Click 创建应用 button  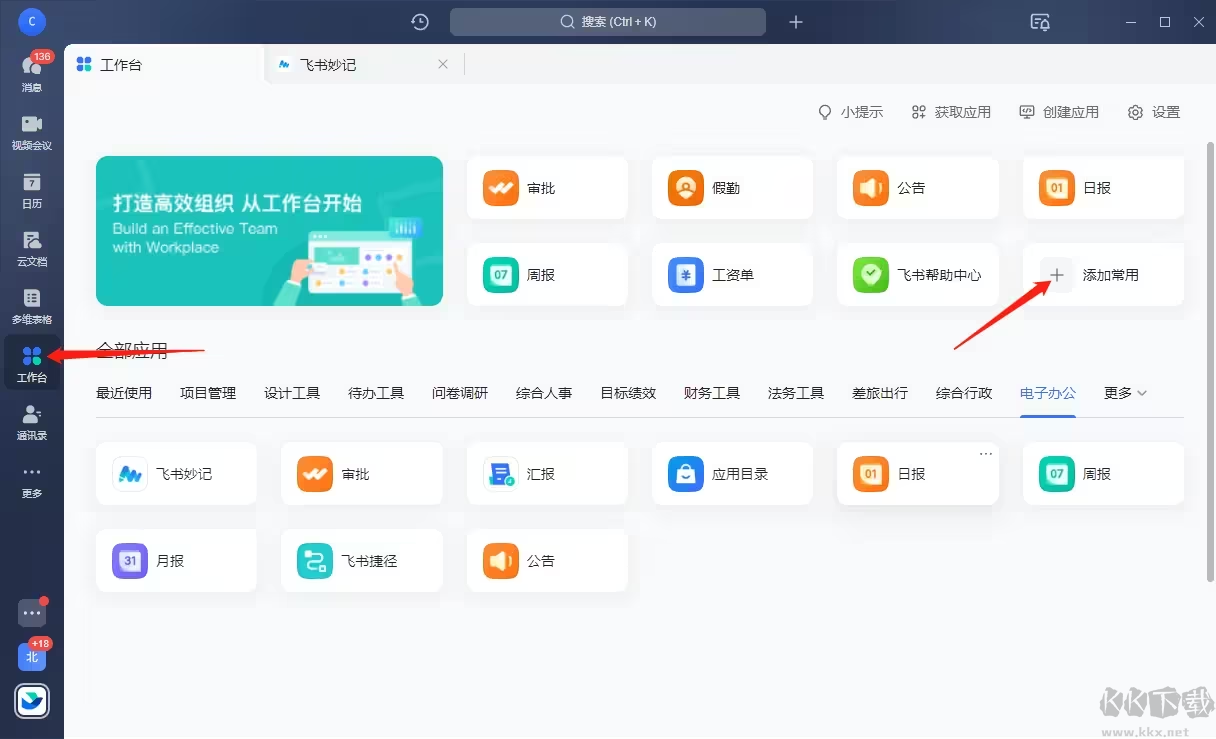pyautogui.click(x=1059, y=112)
